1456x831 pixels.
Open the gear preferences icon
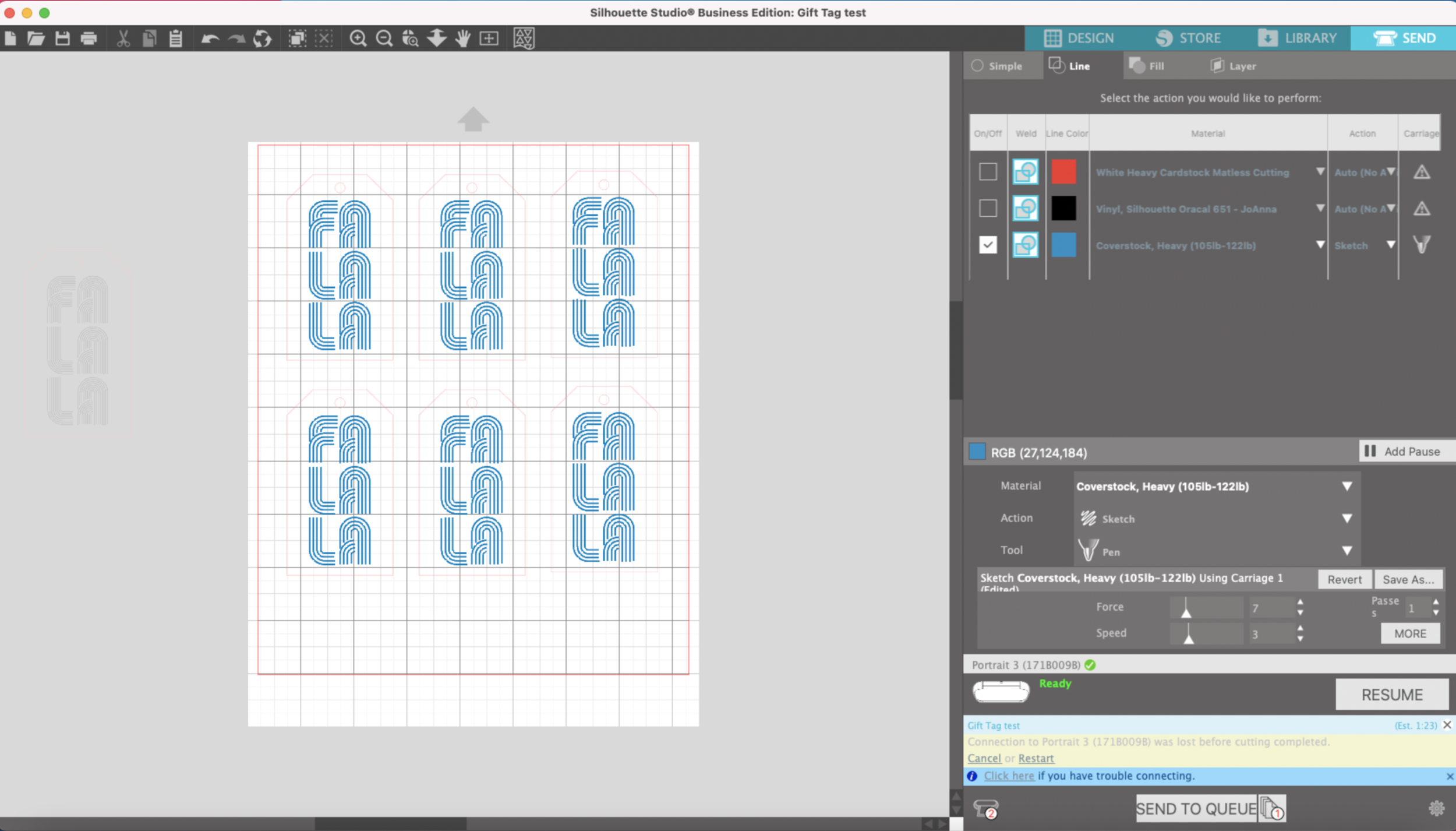pos(1436,808)
